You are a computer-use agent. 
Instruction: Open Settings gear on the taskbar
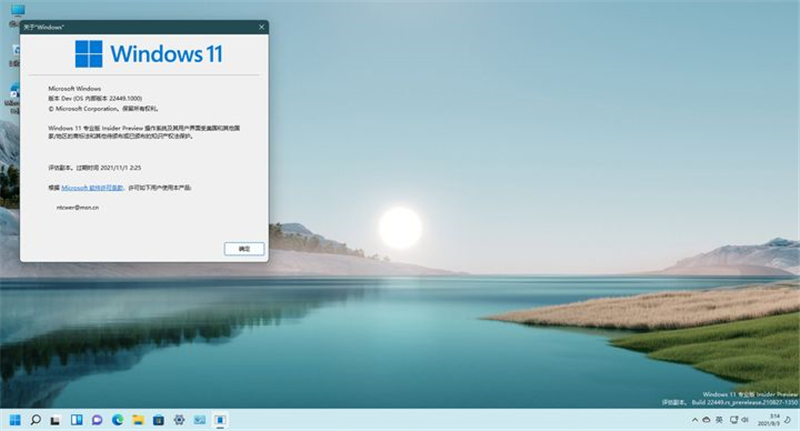[x=179, y=420]
